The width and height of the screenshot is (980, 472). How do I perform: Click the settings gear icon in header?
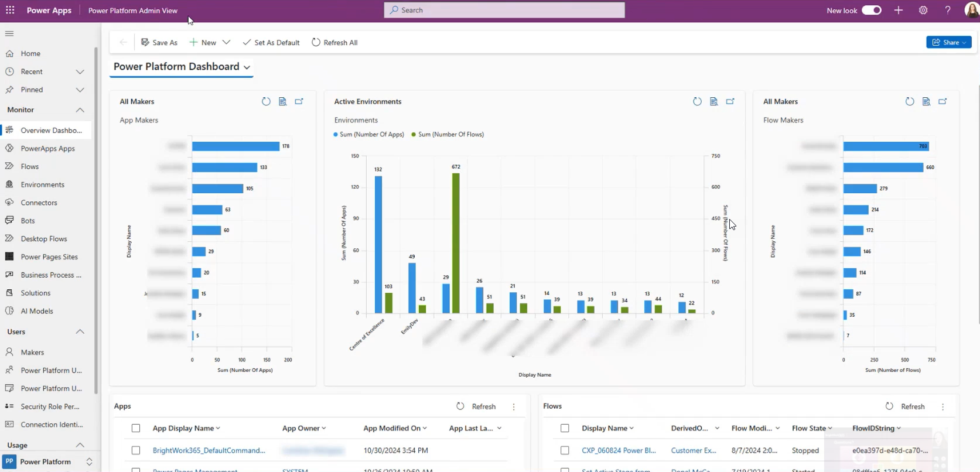[x=923, y=10]
